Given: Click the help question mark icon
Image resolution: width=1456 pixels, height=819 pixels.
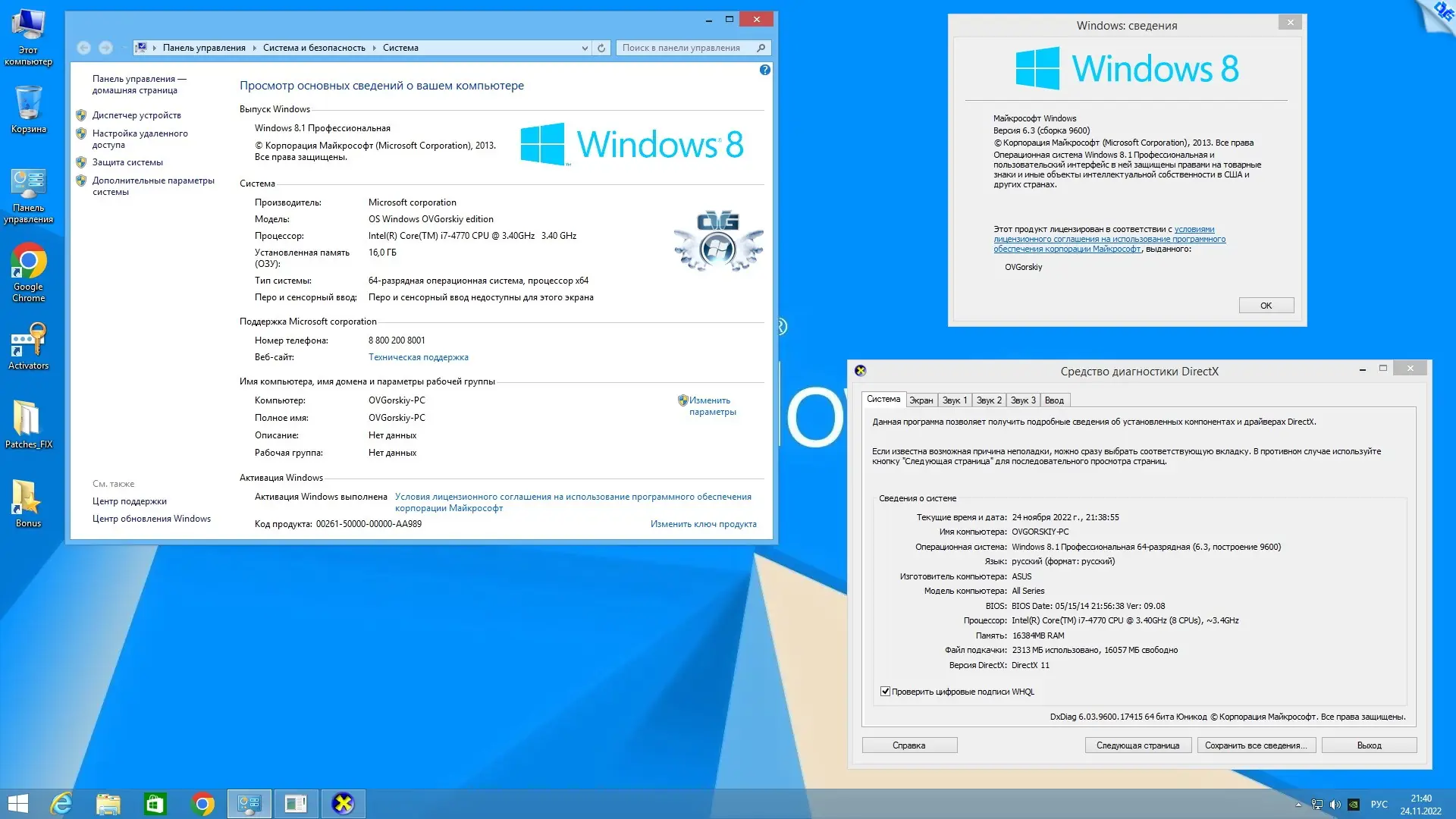Looking at the screenshot, I should [764, 70].
